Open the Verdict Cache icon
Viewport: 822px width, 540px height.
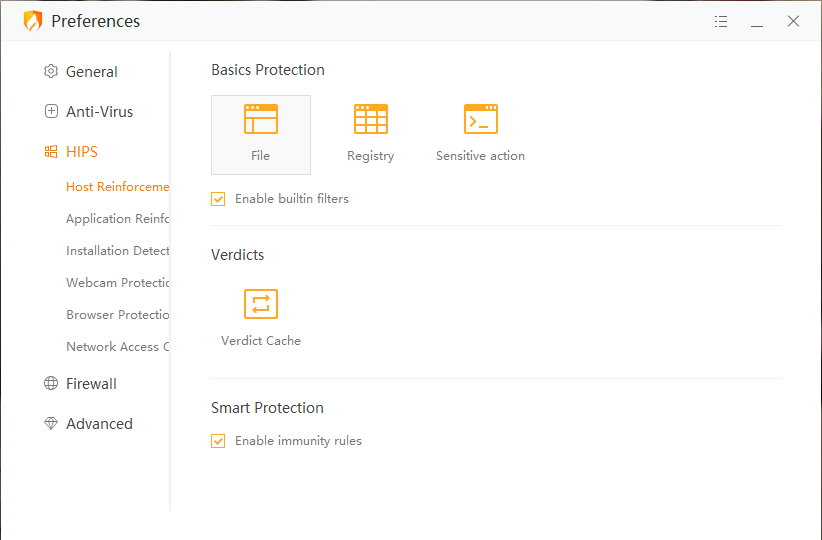[261, 305]
